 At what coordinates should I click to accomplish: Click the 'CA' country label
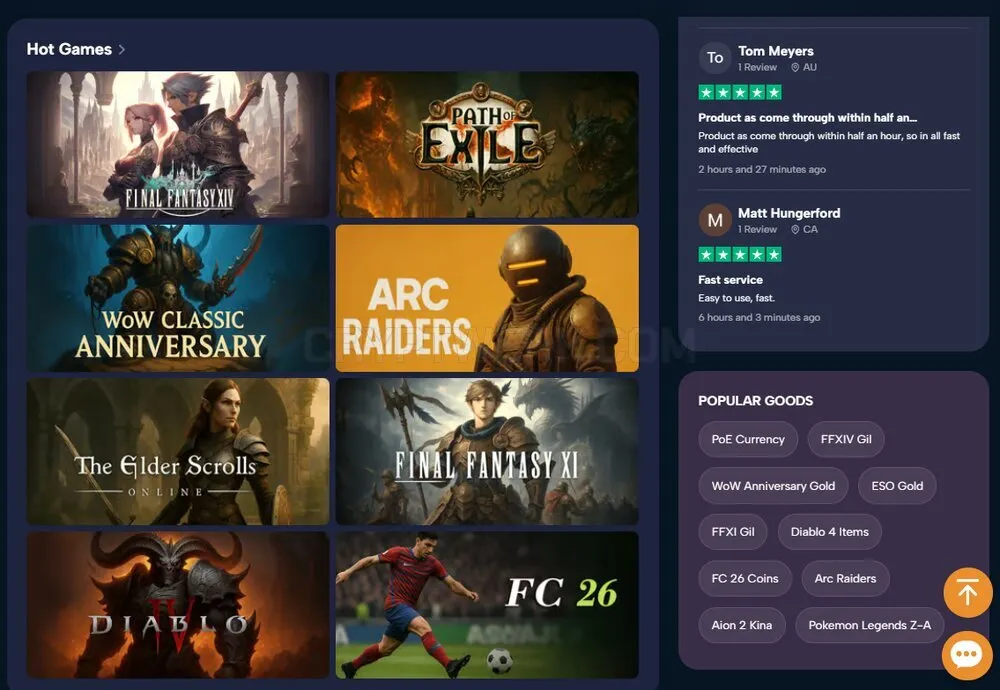810,229
